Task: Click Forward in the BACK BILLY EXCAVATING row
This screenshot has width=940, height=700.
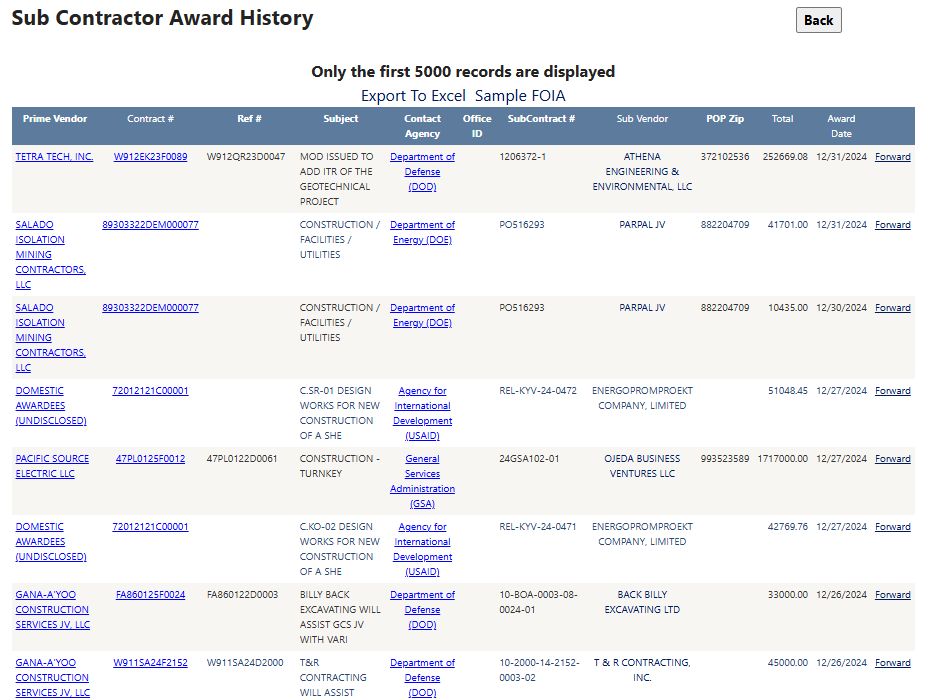Action: 893,595
